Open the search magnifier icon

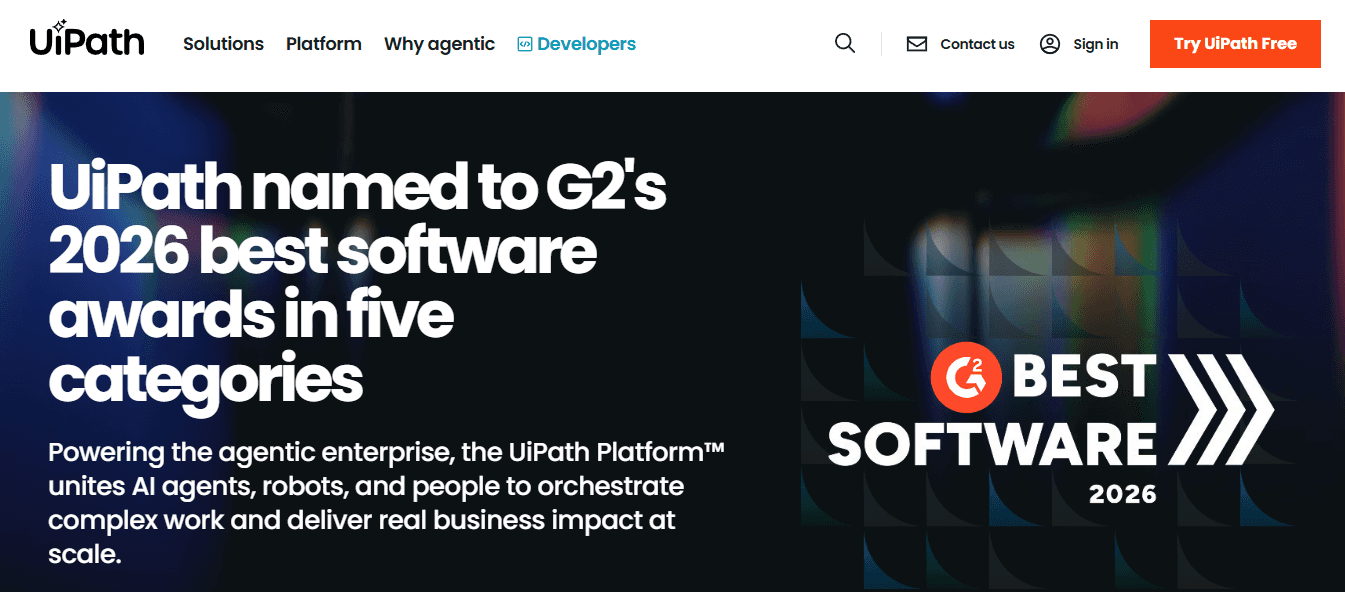[x=845, y=44]
